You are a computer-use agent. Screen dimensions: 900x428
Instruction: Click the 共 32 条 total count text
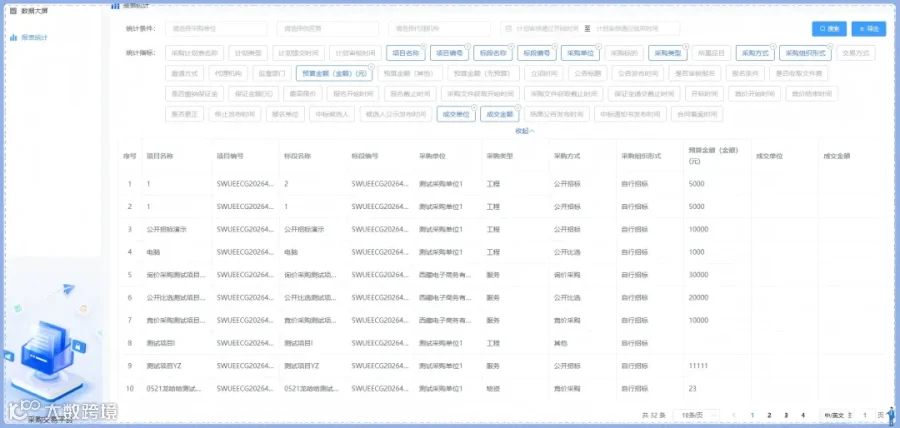click(653, 415)
